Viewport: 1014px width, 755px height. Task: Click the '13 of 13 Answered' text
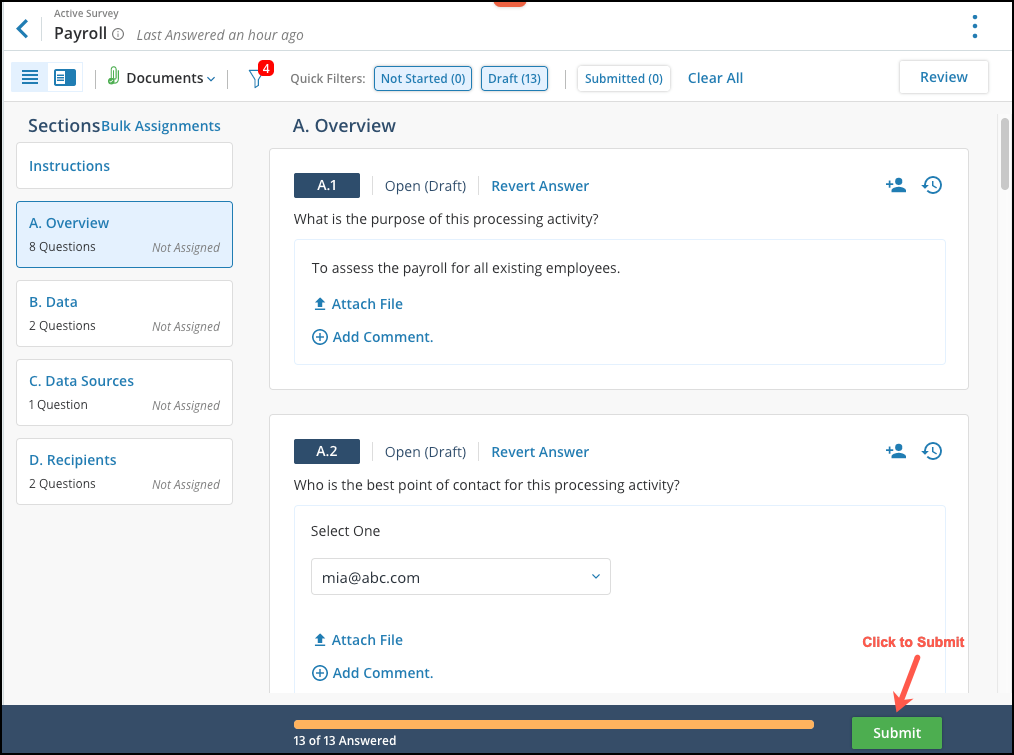345,741
